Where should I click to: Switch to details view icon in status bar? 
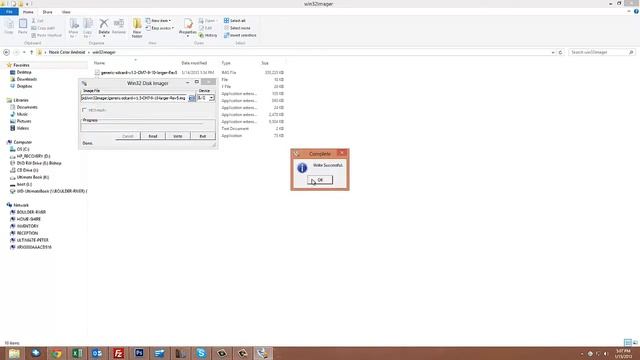pos(628,343)
